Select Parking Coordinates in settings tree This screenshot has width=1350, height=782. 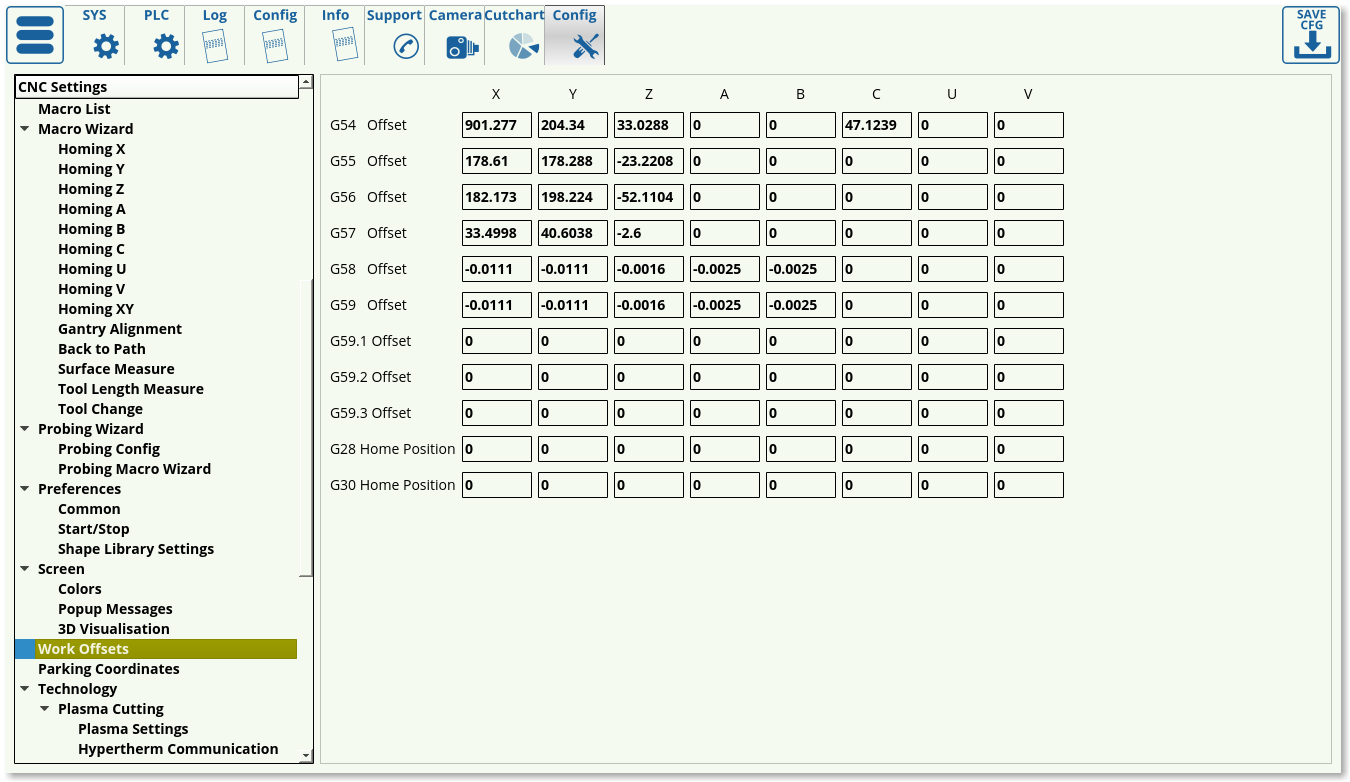coord(108,669)
